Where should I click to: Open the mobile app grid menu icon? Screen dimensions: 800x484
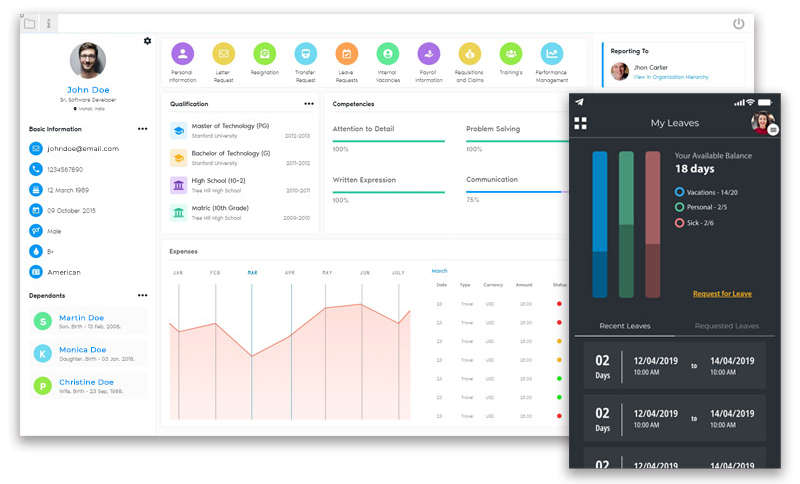click(x=581, y=123)
